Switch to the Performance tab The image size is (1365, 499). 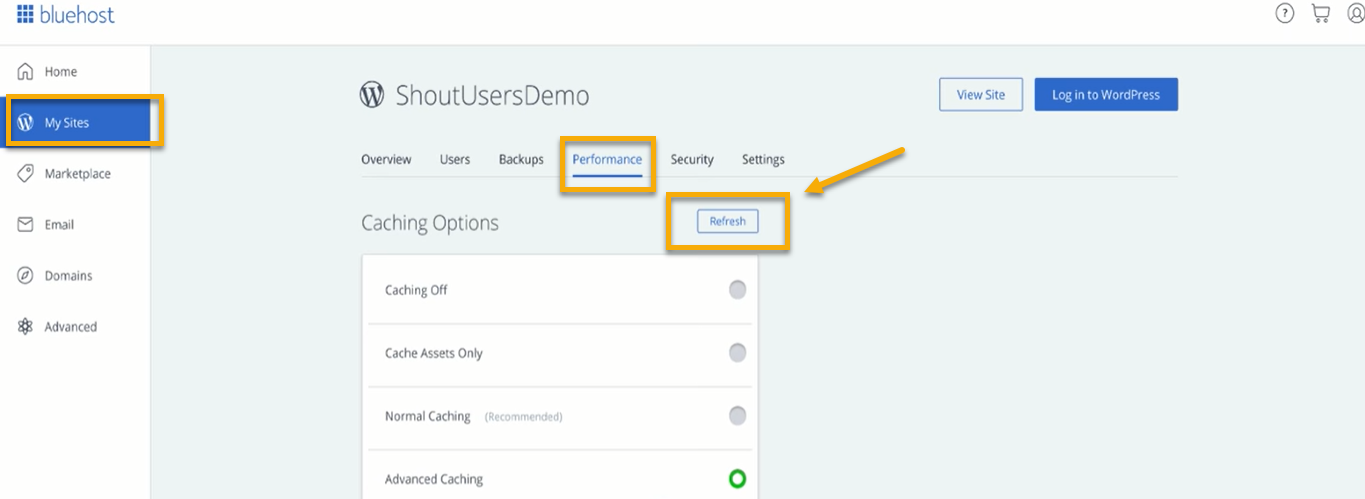(607, 159)
